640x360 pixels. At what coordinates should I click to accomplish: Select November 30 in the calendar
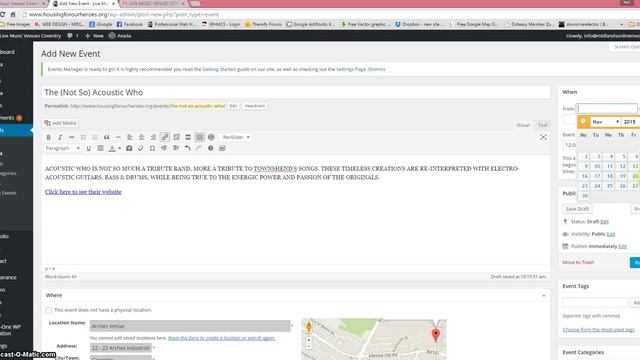584,196
